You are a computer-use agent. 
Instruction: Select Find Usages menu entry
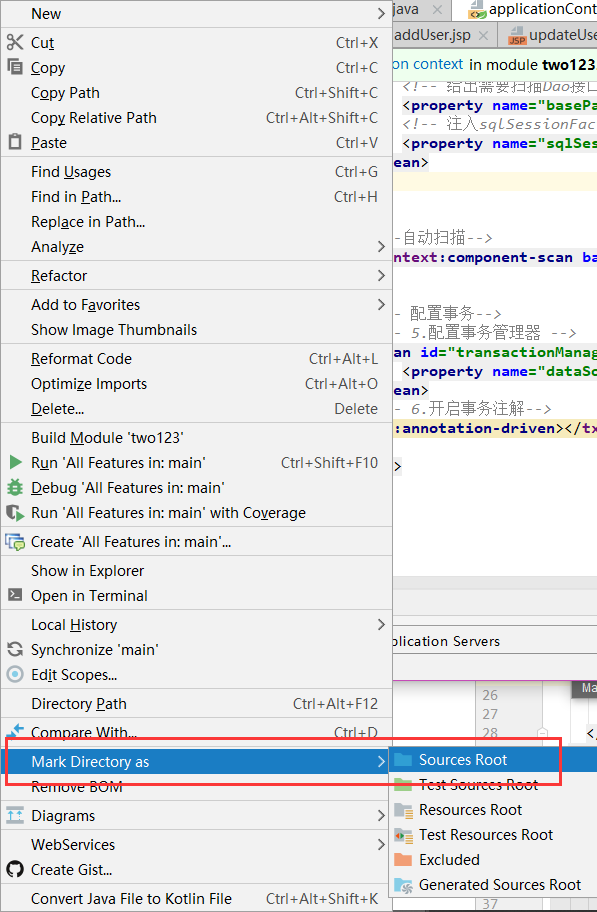coord(196,172)
